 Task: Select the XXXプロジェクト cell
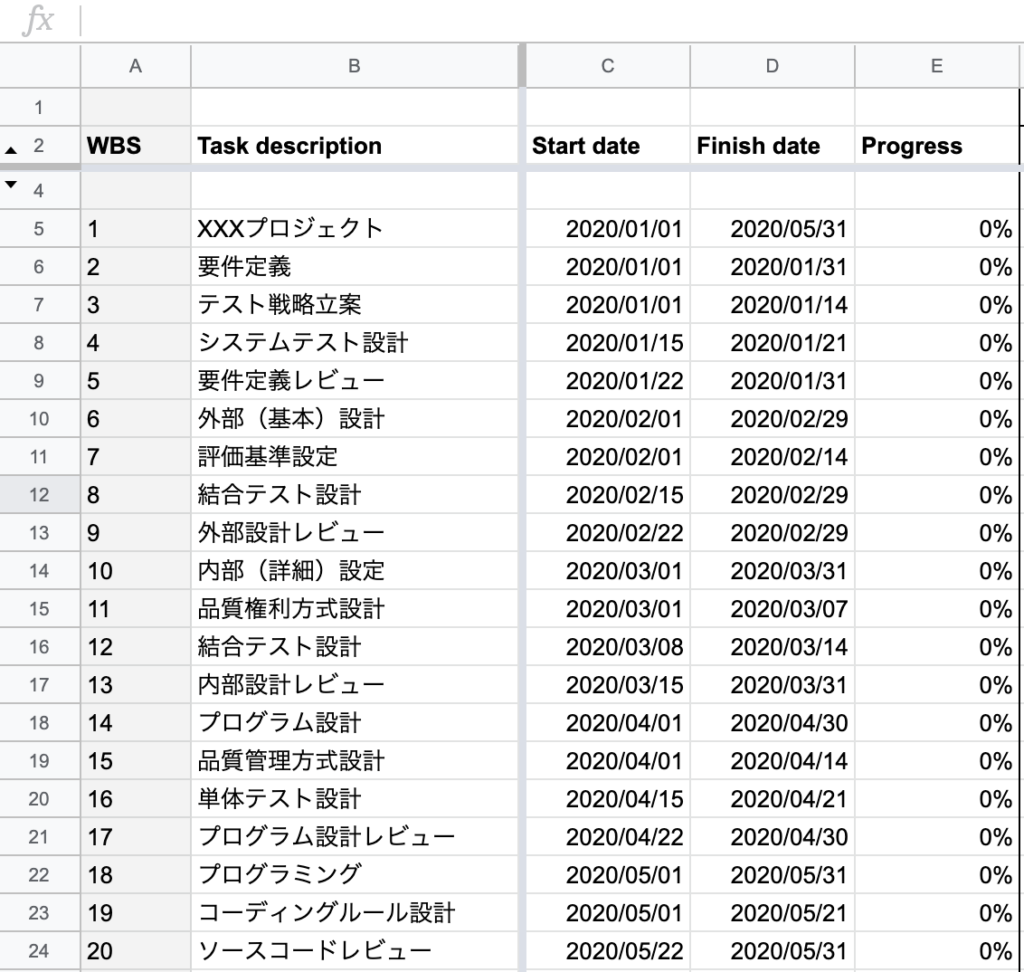[354, 229]
